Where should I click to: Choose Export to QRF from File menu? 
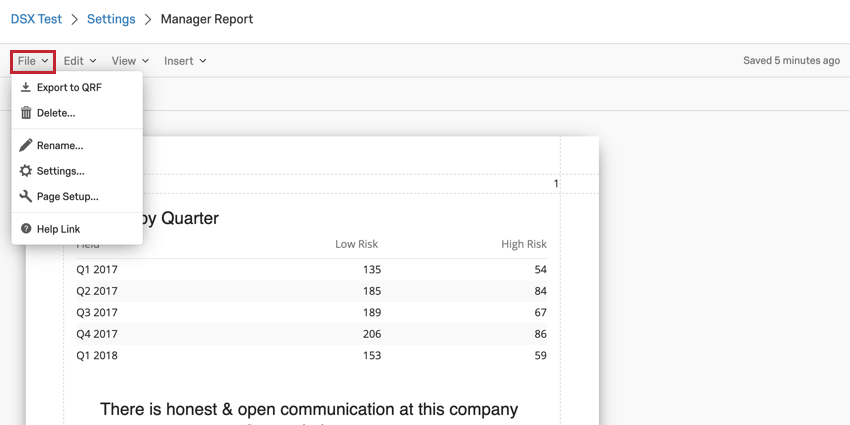pyautogui.click(x=69, y=88)
